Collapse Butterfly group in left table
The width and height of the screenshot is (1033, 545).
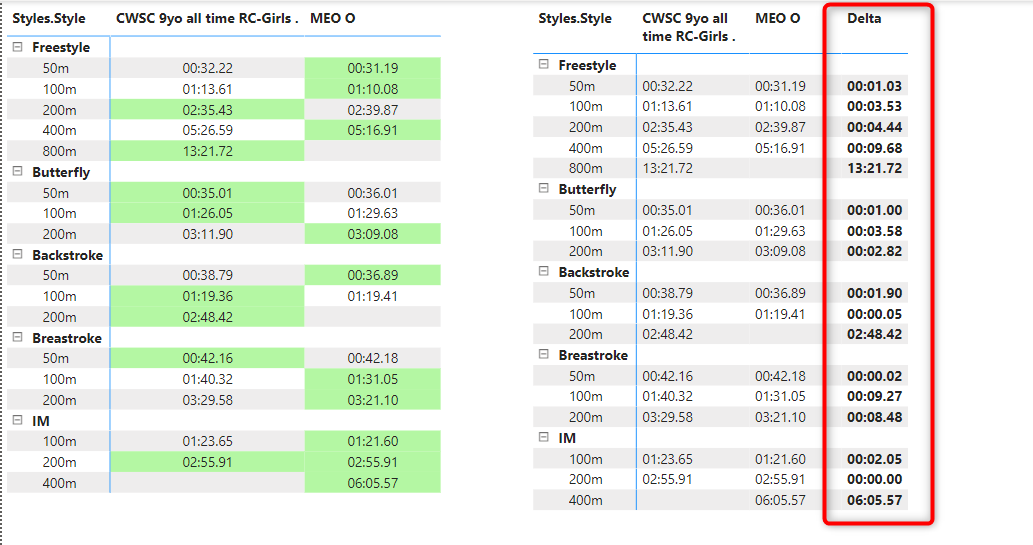click(18, 171)
